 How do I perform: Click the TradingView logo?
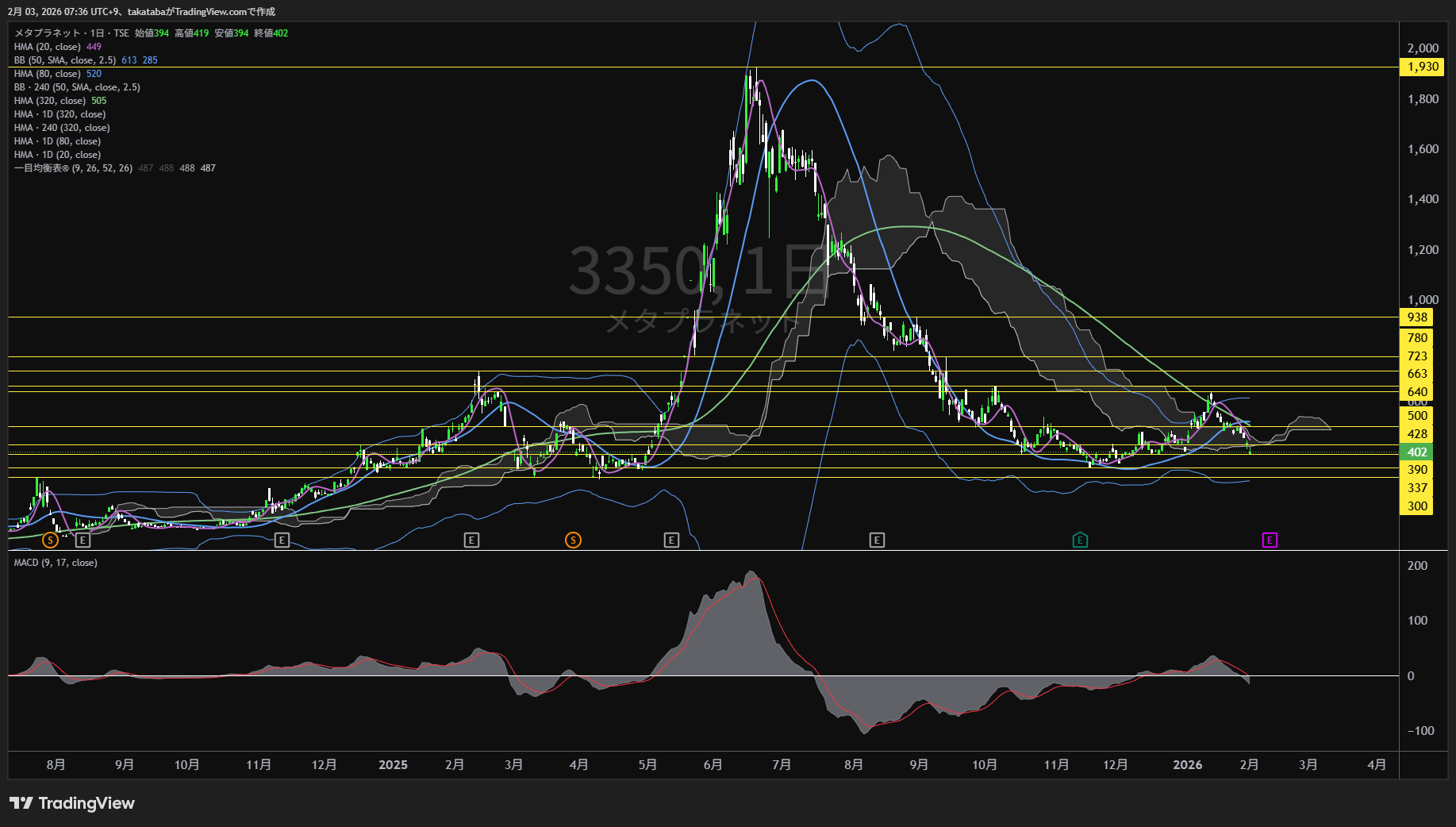tap(72, 803)
